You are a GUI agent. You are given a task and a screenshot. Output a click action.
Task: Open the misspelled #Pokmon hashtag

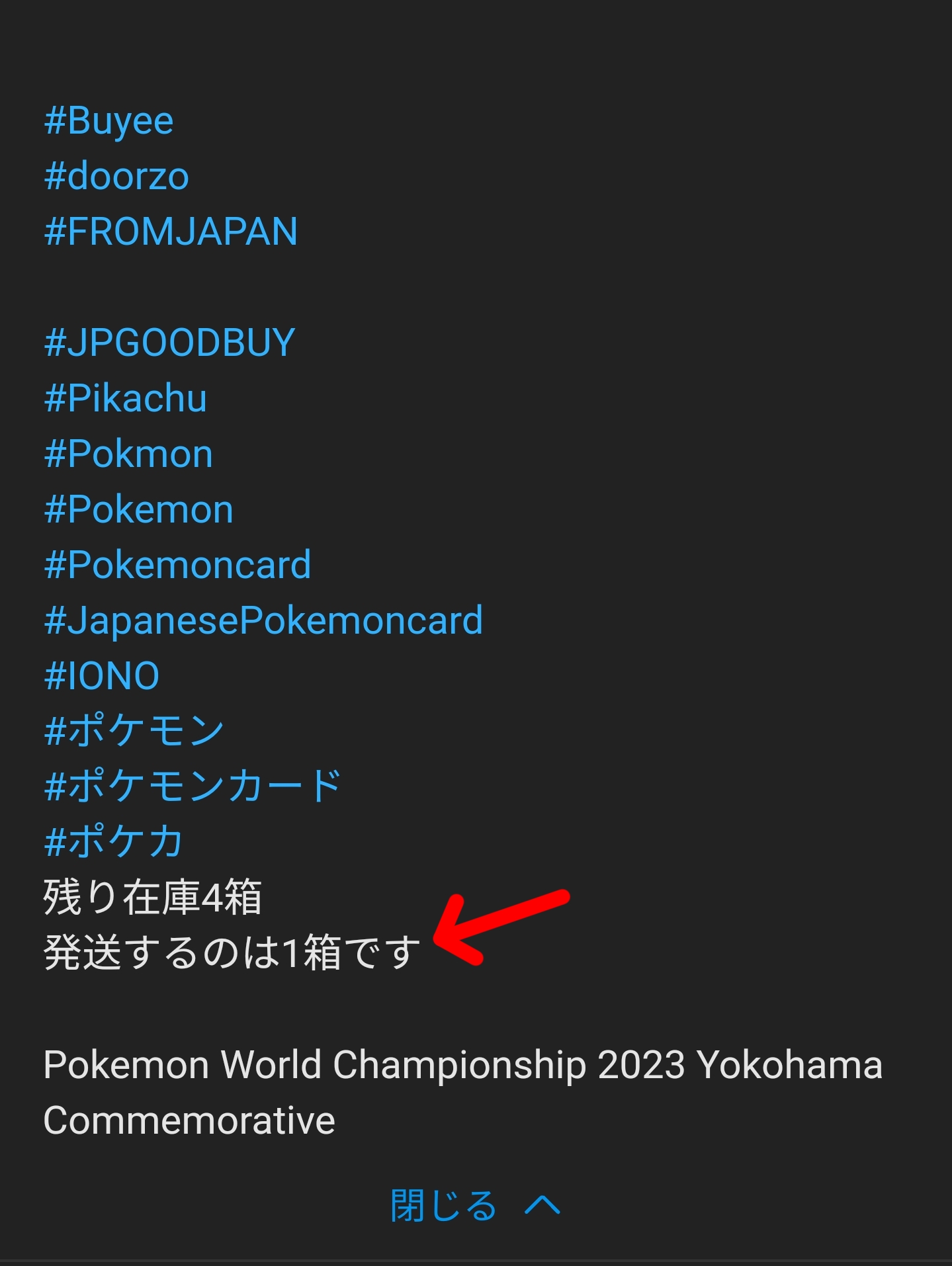pyautogui.click(x=128, y=454)
